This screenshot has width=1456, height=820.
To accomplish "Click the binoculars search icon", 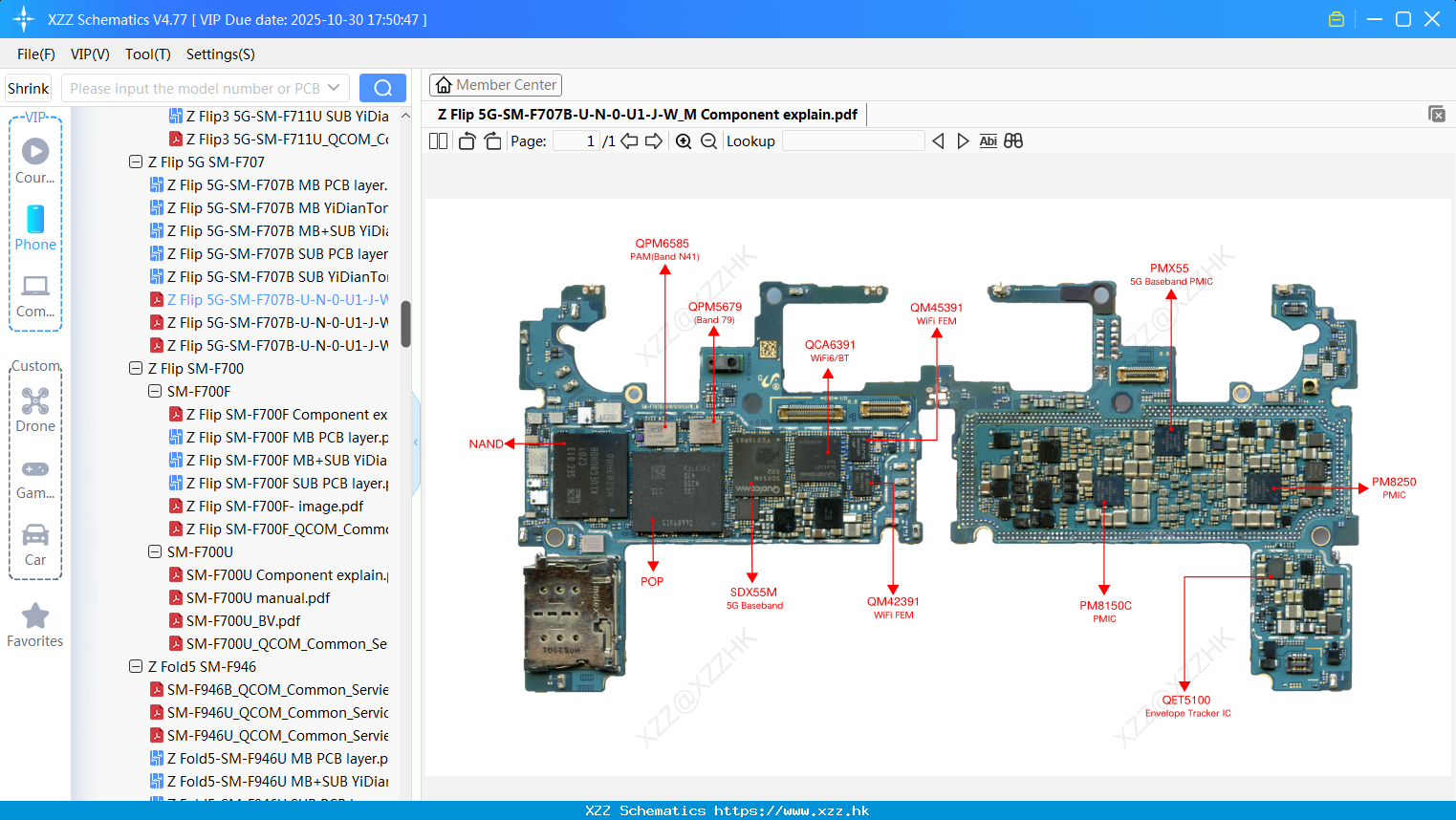I will tap(1013, 140).
